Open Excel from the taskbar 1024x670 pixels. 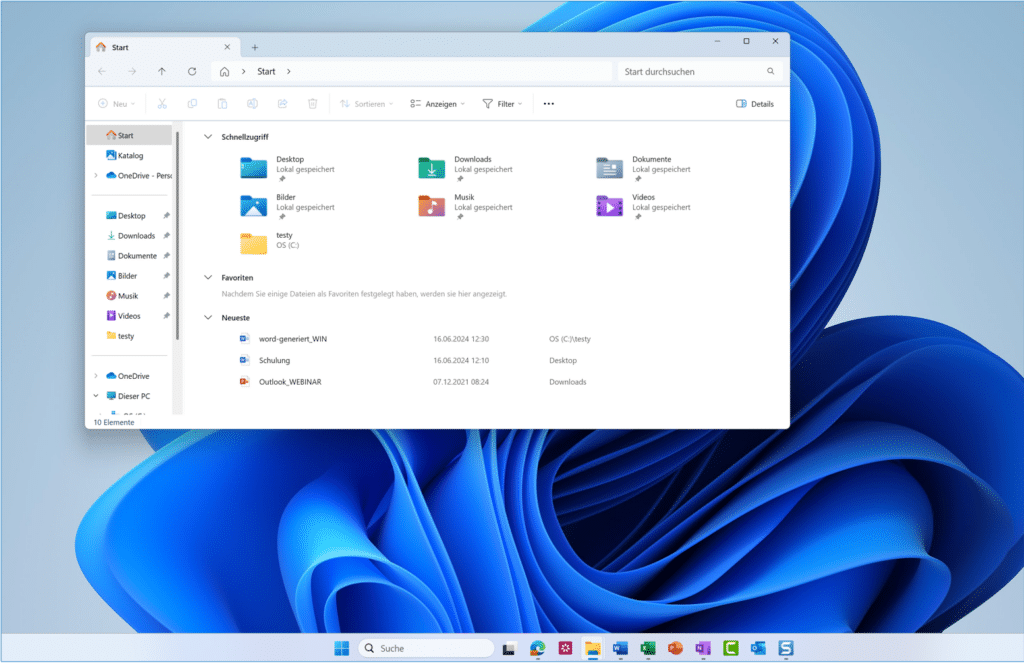pyautogui.click(x=648, y=648)
